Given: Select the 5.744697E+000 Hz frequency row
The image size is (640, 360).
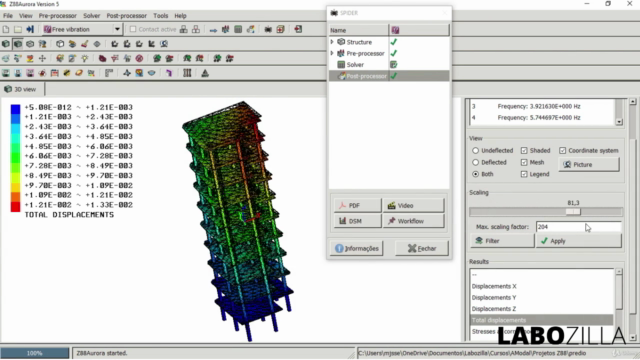Looking at the screenshot, I should (542, 118).
